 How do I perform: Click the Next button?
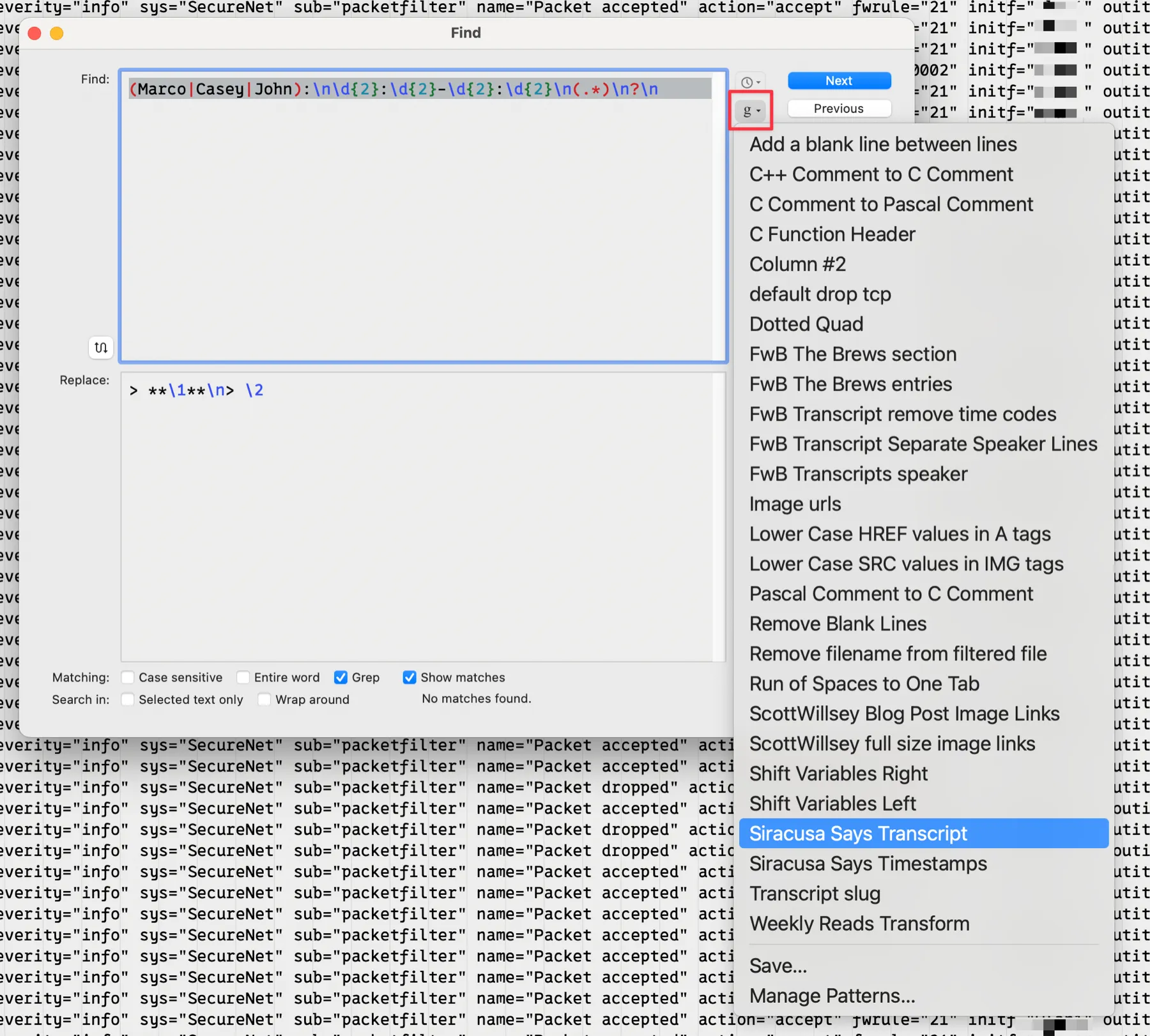[x=838, y=80]
